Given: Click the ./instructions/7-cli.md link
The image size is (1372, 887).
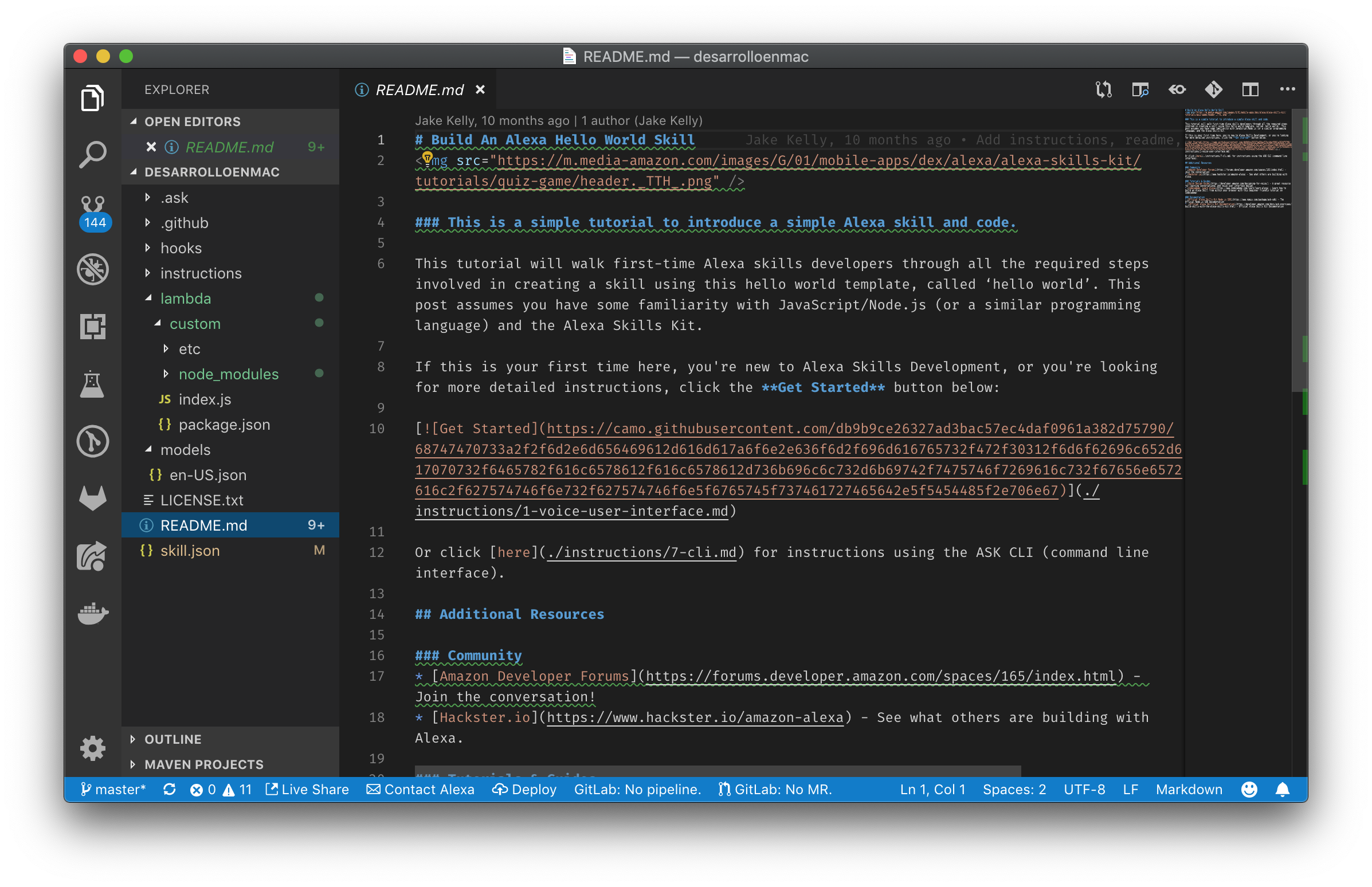Looking at the screenshot, I should pos(642,552).
